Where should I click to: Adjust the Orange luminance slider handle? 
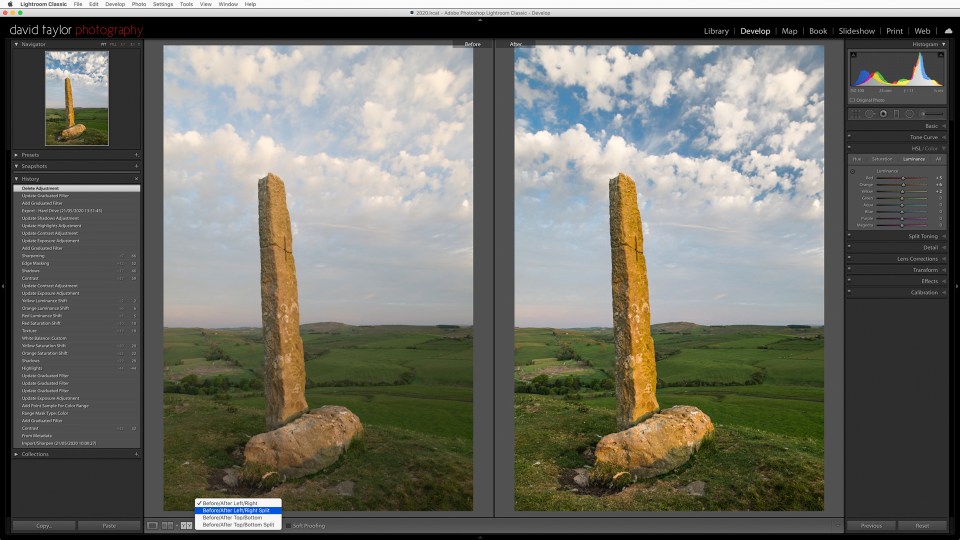click(x=902, y=185)
